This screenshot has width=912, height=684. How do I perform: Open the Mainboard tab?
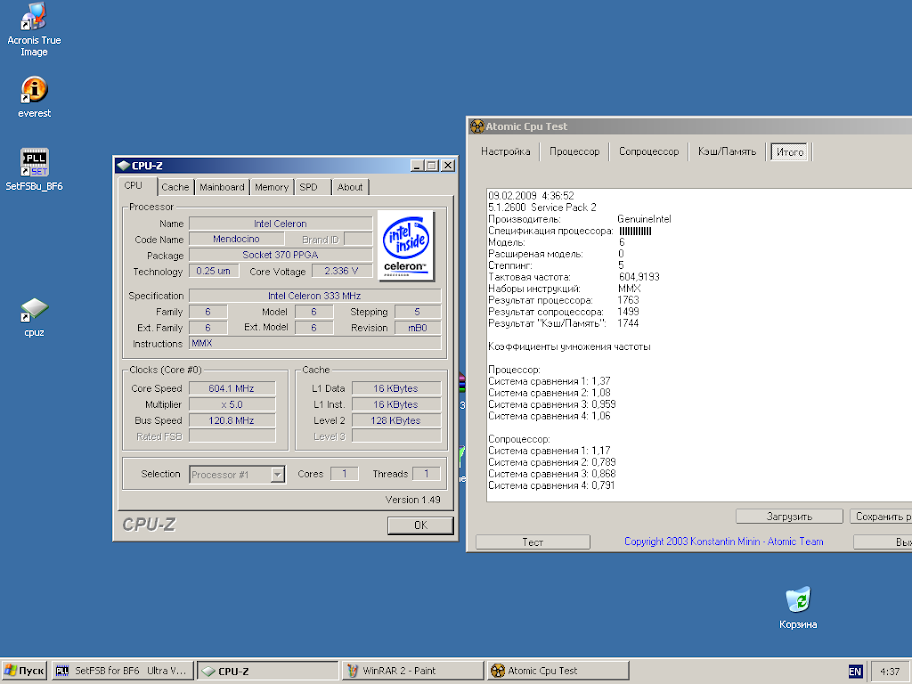click(222, 187)
